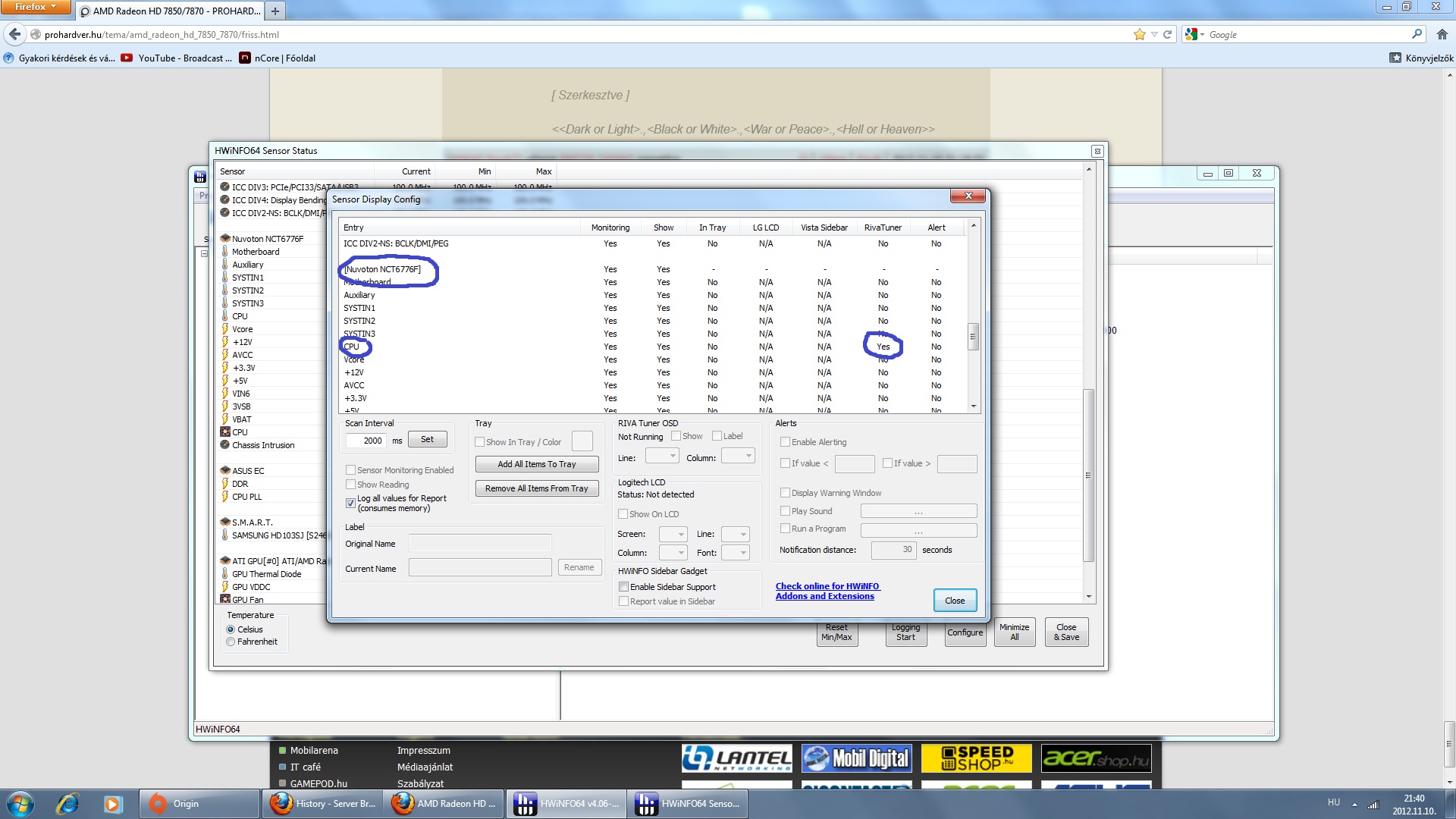
Task: Click the Lantel Networking banner logo
Action: (x=736, y=758)
